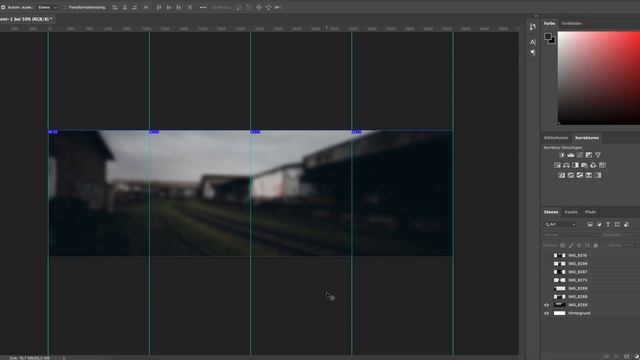Add a Color Lookup adjustment (grid icon)
The width and height of the screenshot is (640, 360).
(x=602, y=165)
